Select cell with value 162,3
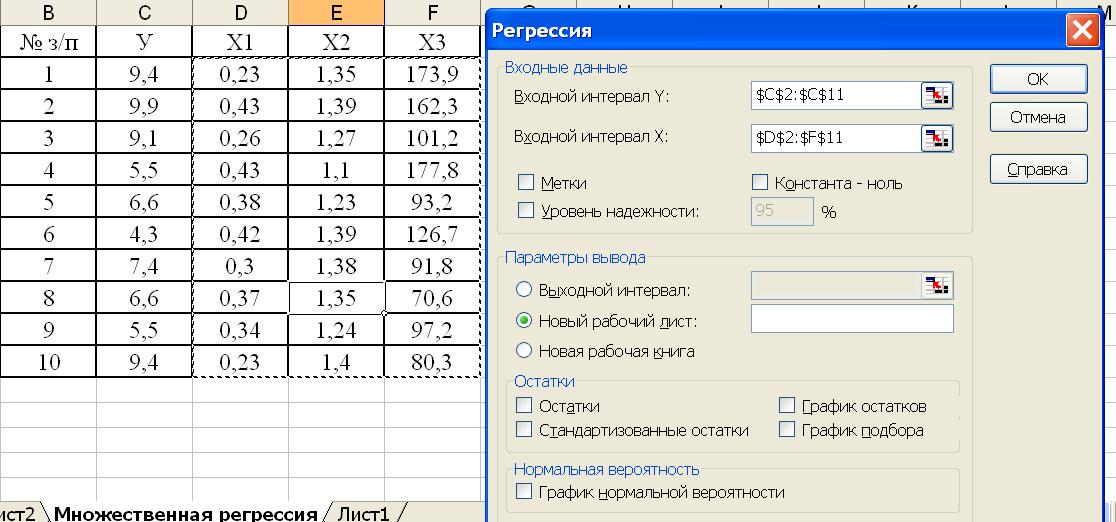The height and width of the screenshot is (522, 1116). pos(432,106)
